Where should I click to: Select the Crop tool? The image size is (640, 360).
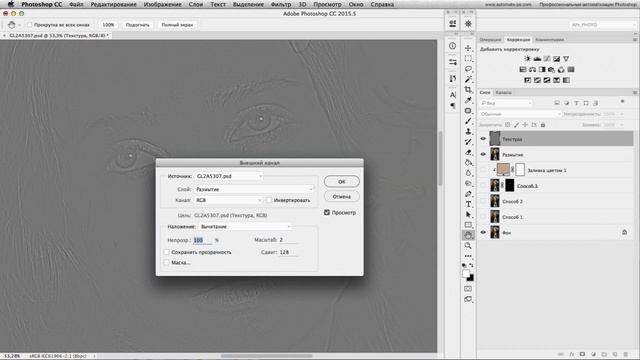click(x=468, y=89)
